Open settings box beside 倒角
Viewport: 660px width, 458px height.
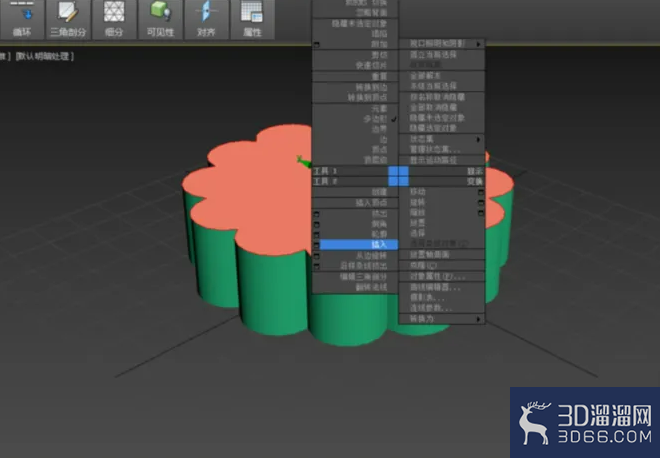(317, 224)
